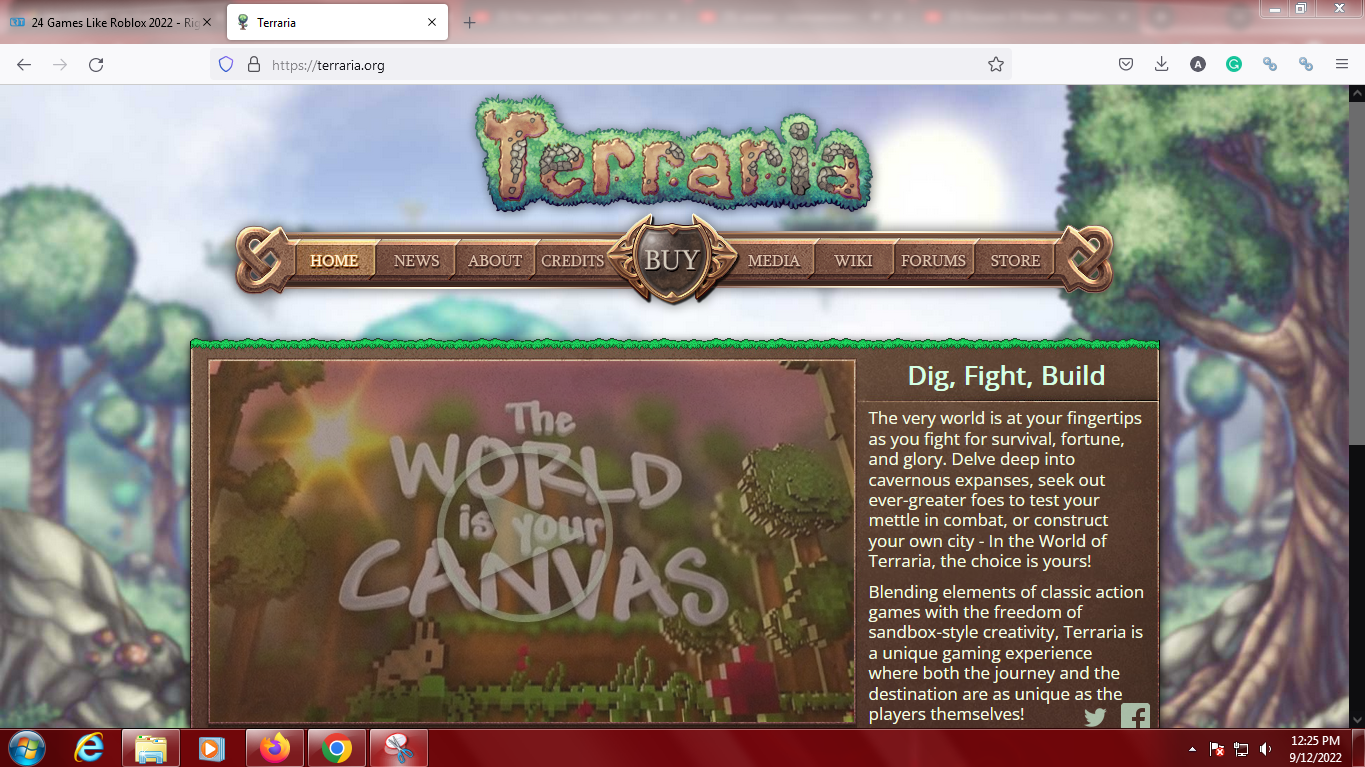Click the BUY shield button
The width and height of the screenshot is (1365, 767).
[x=672, y=260]
